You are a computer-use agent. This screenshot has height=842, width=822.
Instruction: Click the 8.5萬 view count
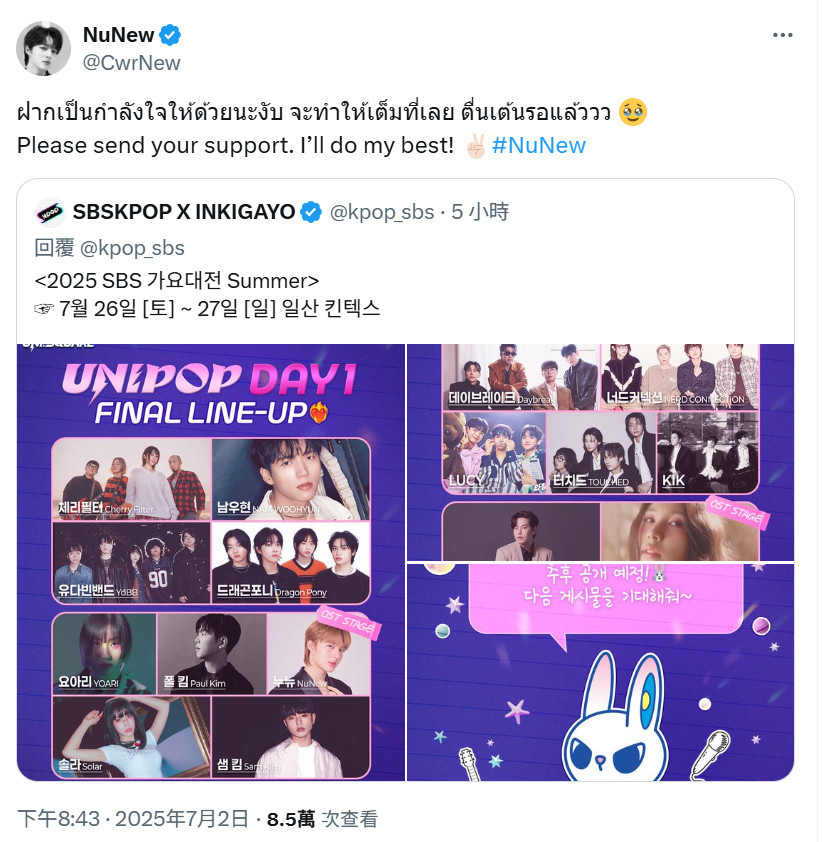pyautogui.click(x=291, y=819)
